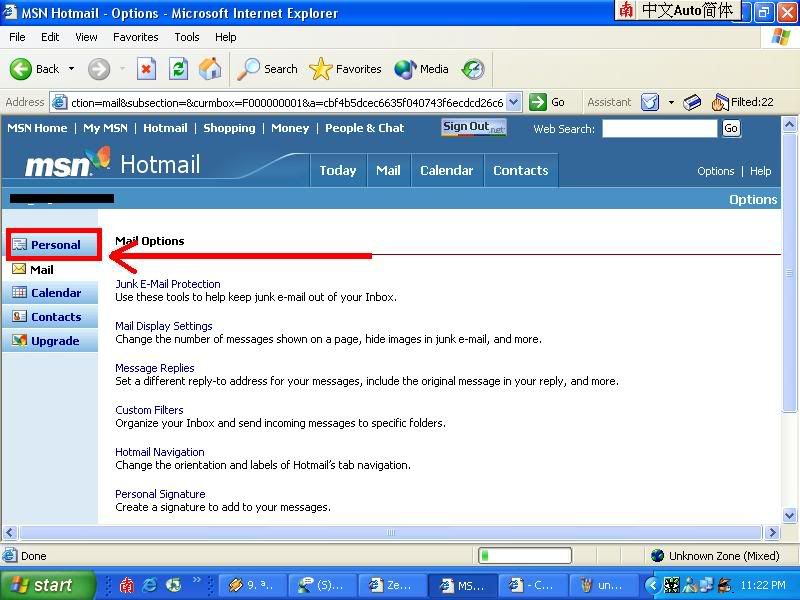Viewport: 800px width, 600px height.
Task: Open the Edit menu
Action: 50,37
